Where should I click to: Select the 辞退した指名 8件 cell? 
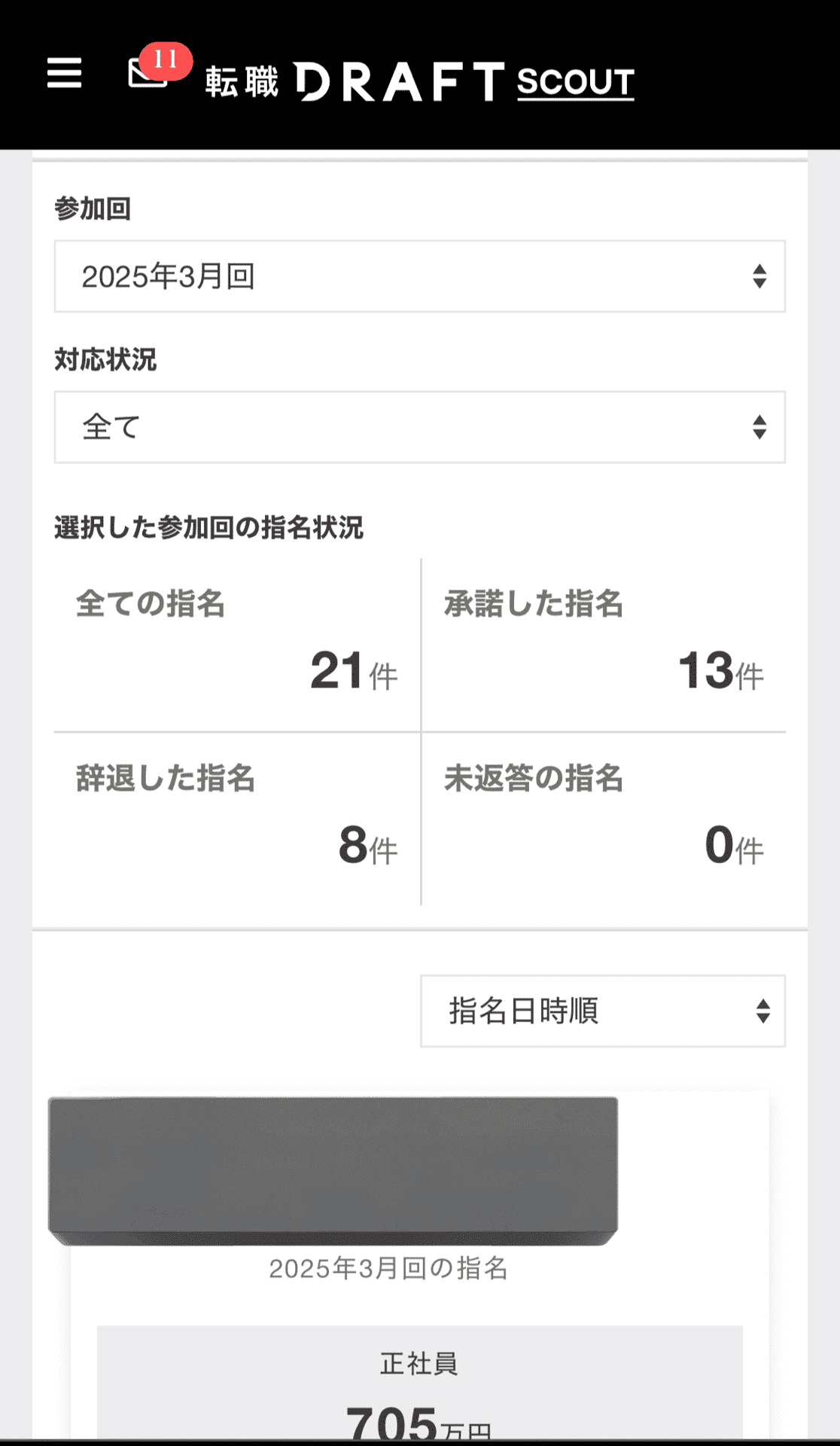237,819
